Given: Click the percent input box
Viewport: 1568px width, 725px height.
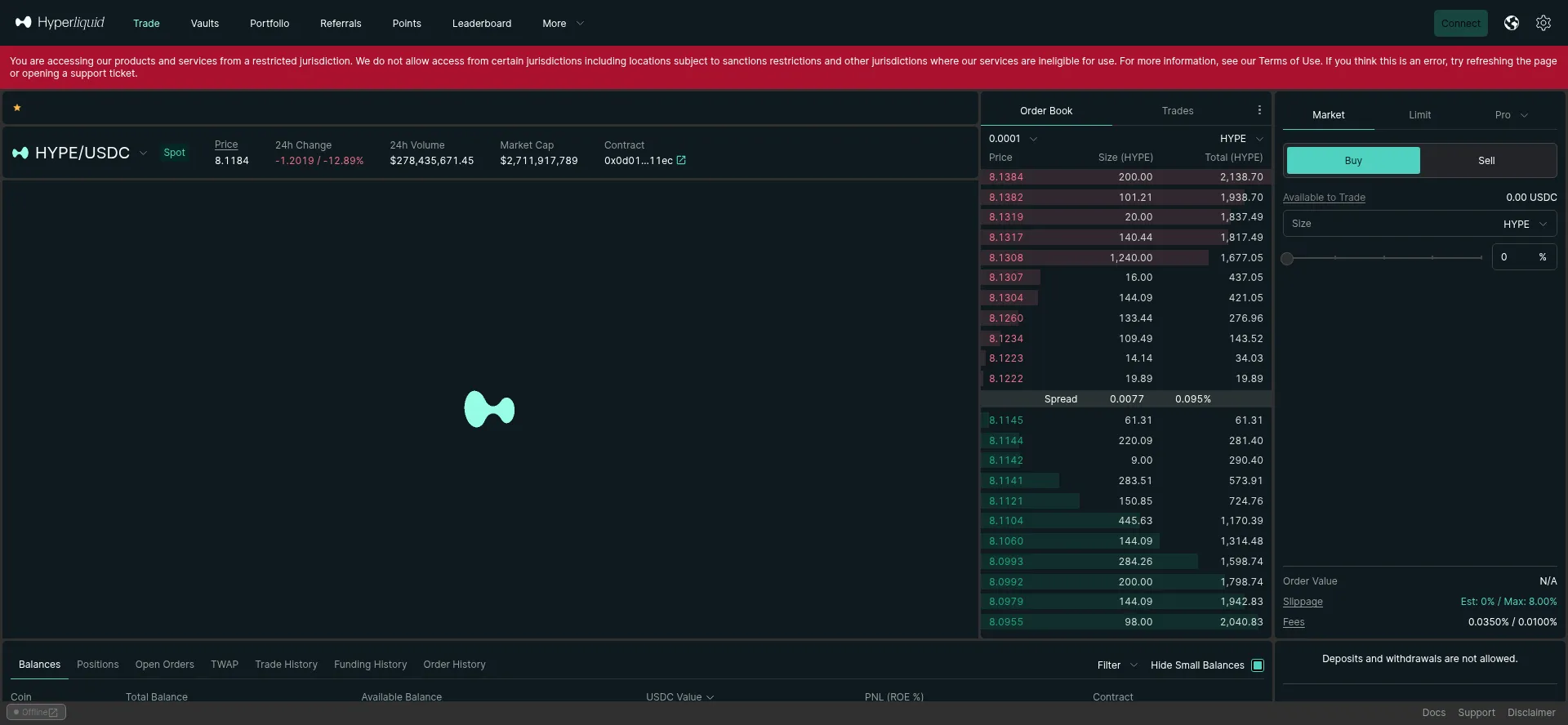Looking at the screenshot, I should (x=1524, y=257).
